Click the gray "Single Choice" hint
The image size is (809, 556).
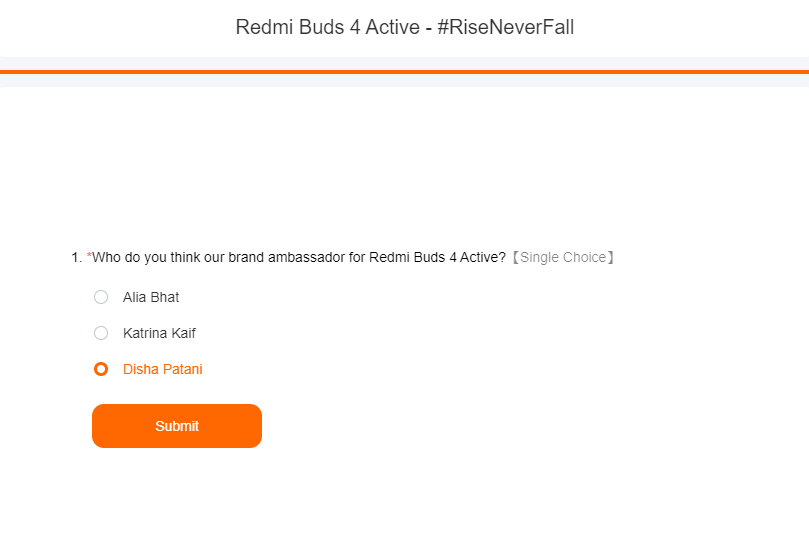click(563, 257)
